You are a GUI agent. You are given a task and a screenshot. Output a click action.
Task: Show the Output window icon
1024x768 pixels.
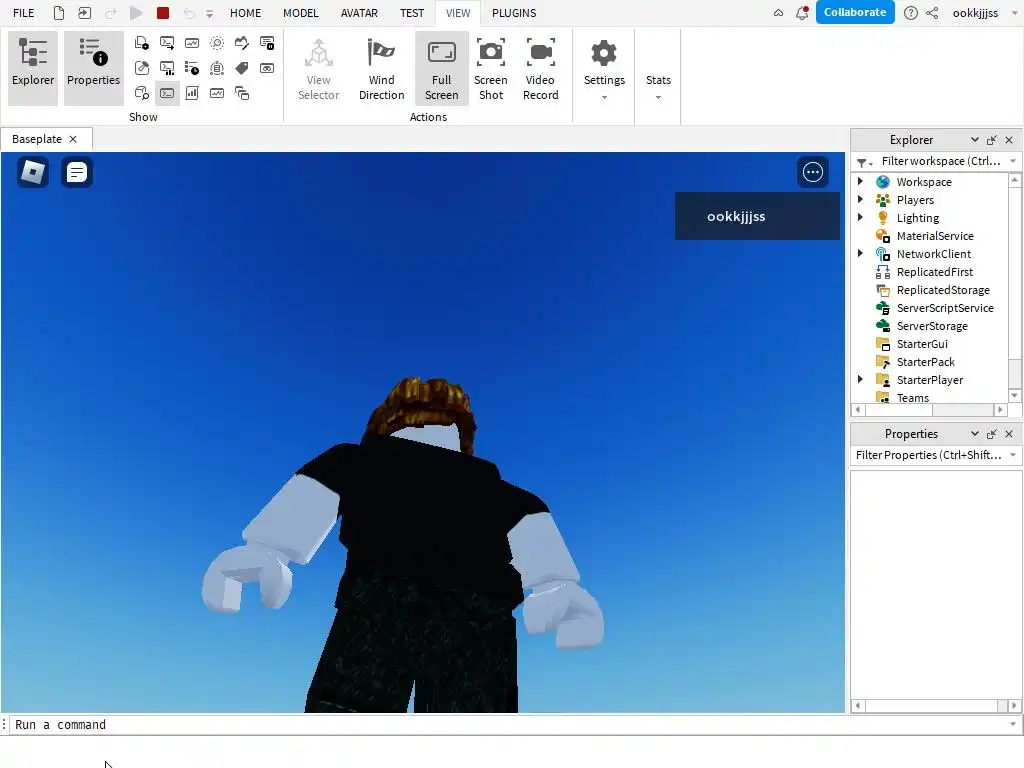click(167, 43)
